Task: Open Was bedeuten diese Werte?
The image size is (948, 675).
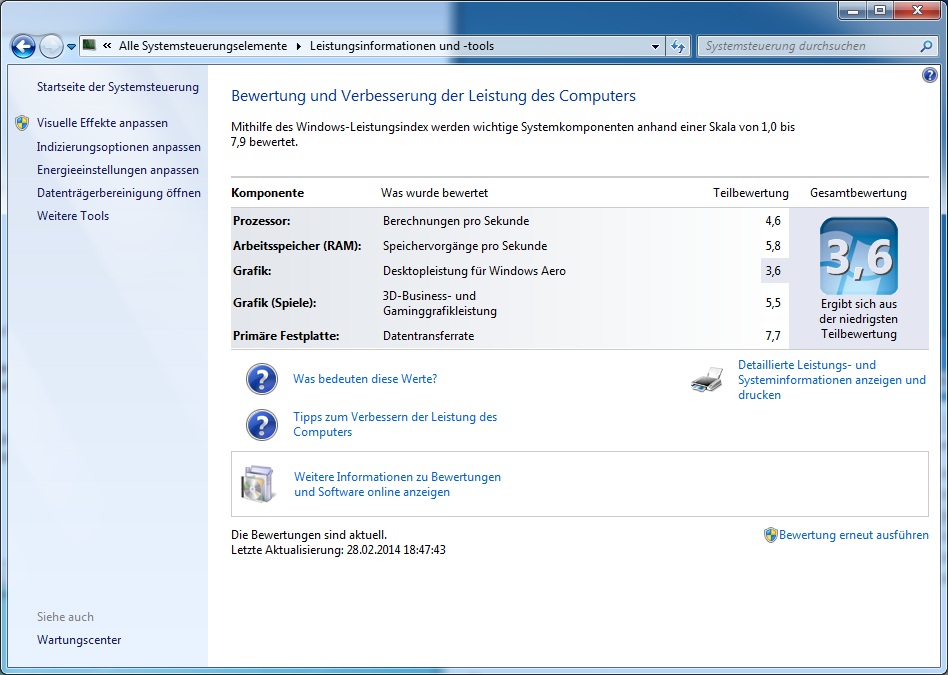Action: click(365, 379)
